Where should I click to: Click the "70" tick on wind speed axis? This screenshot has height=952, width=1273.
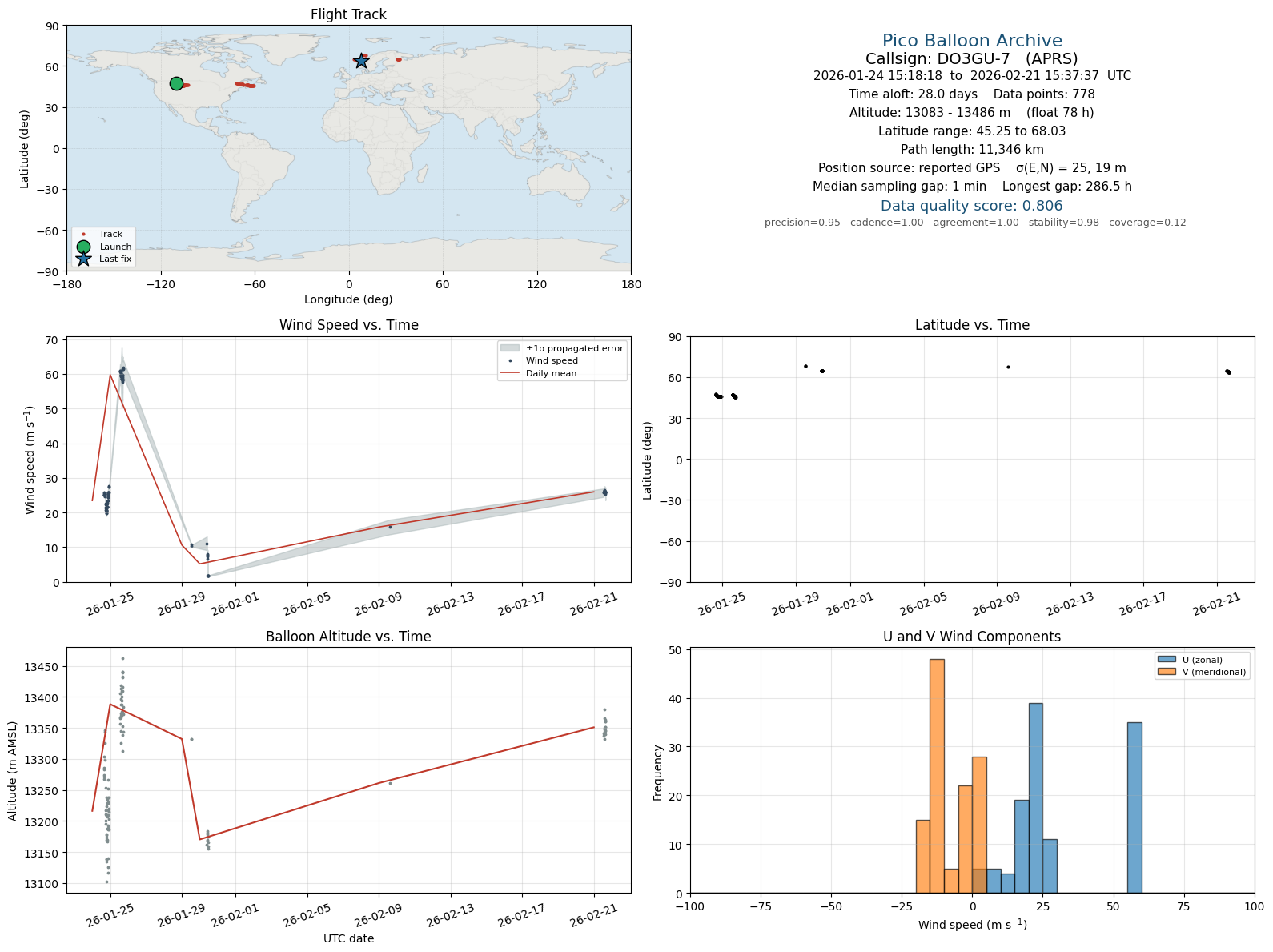tap(53, 340)
